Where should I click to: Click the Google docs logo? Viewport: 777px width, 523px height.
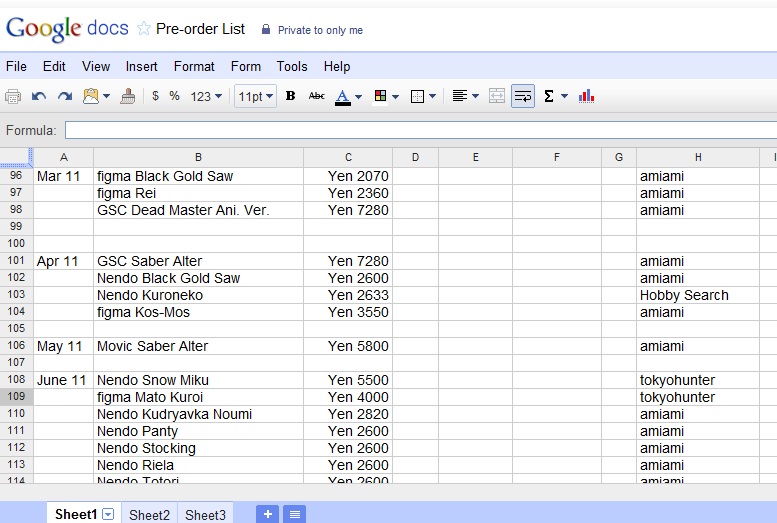click(x=67, y=29)
